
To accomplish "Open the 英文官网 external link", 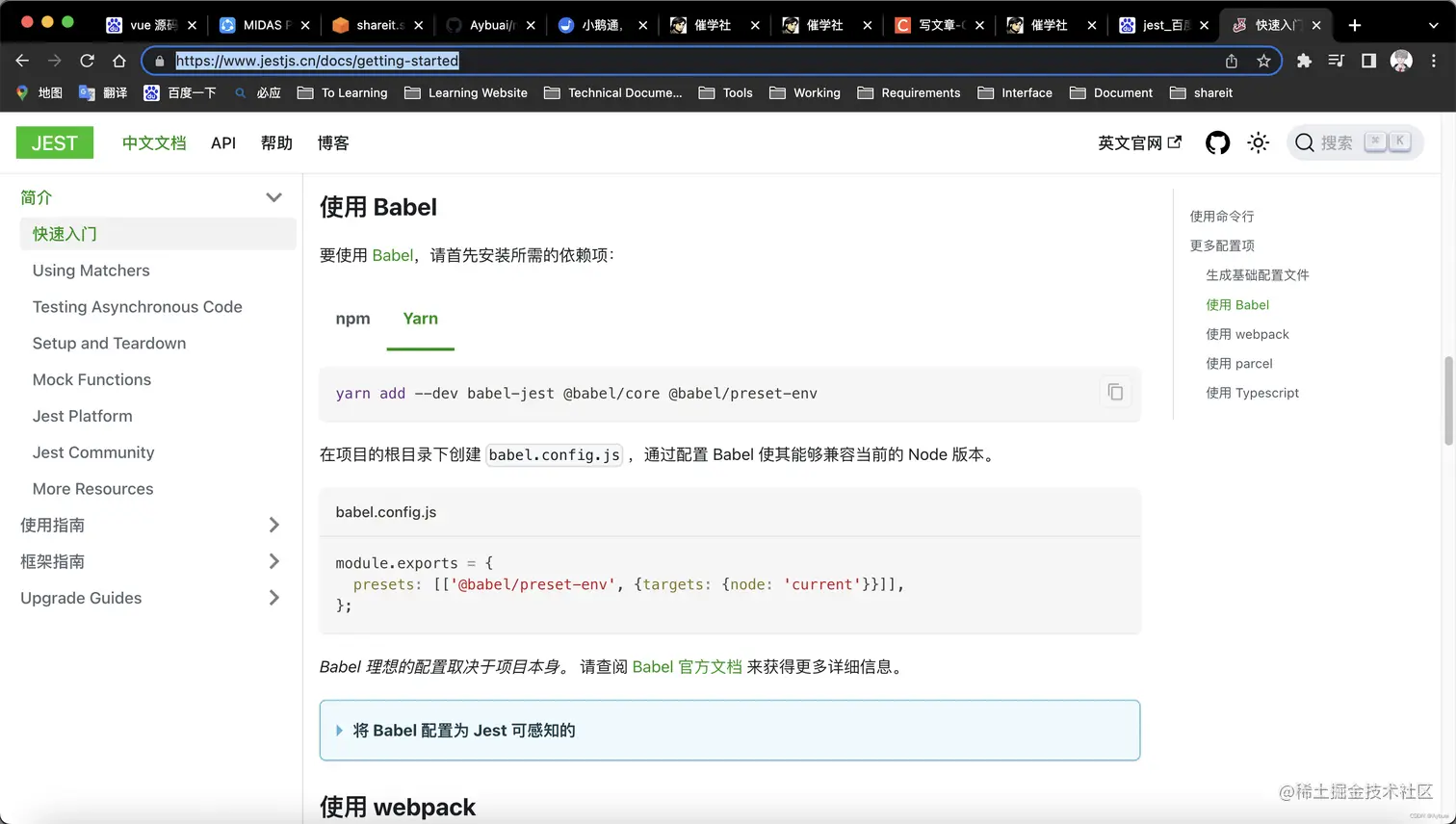I will [1139, 142].
